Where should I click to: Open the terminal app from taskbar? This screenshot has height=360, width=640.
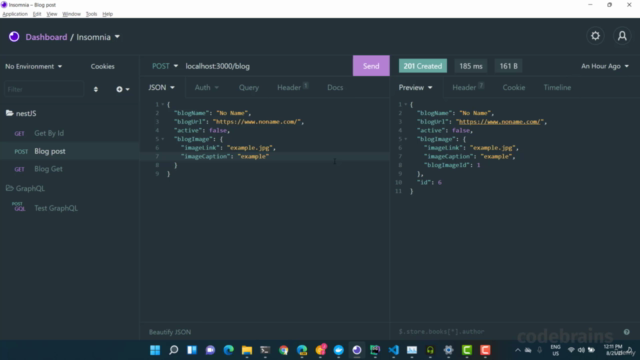click(x=265, y=350)
